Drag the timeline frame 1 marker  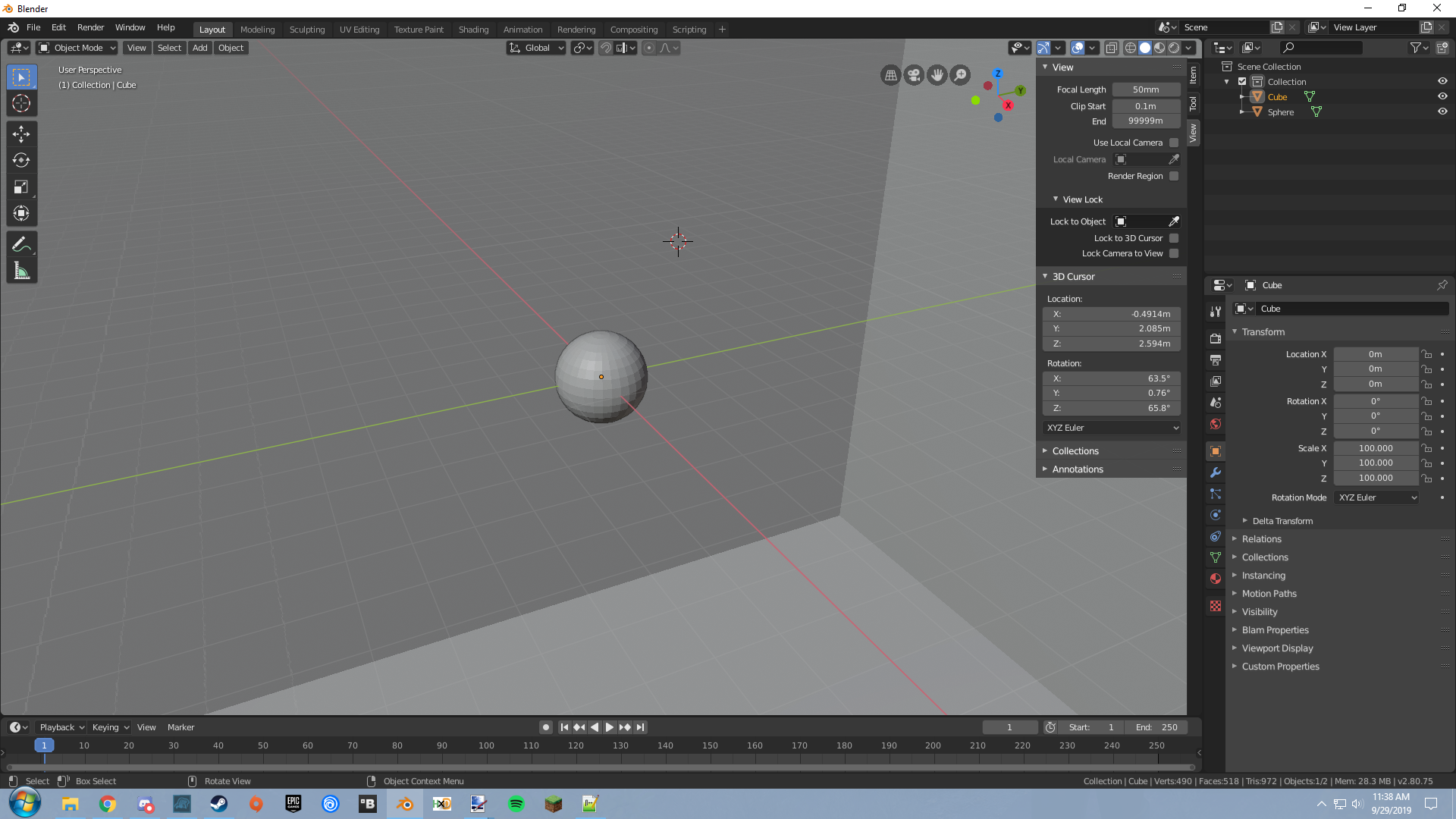click(44, 745)
